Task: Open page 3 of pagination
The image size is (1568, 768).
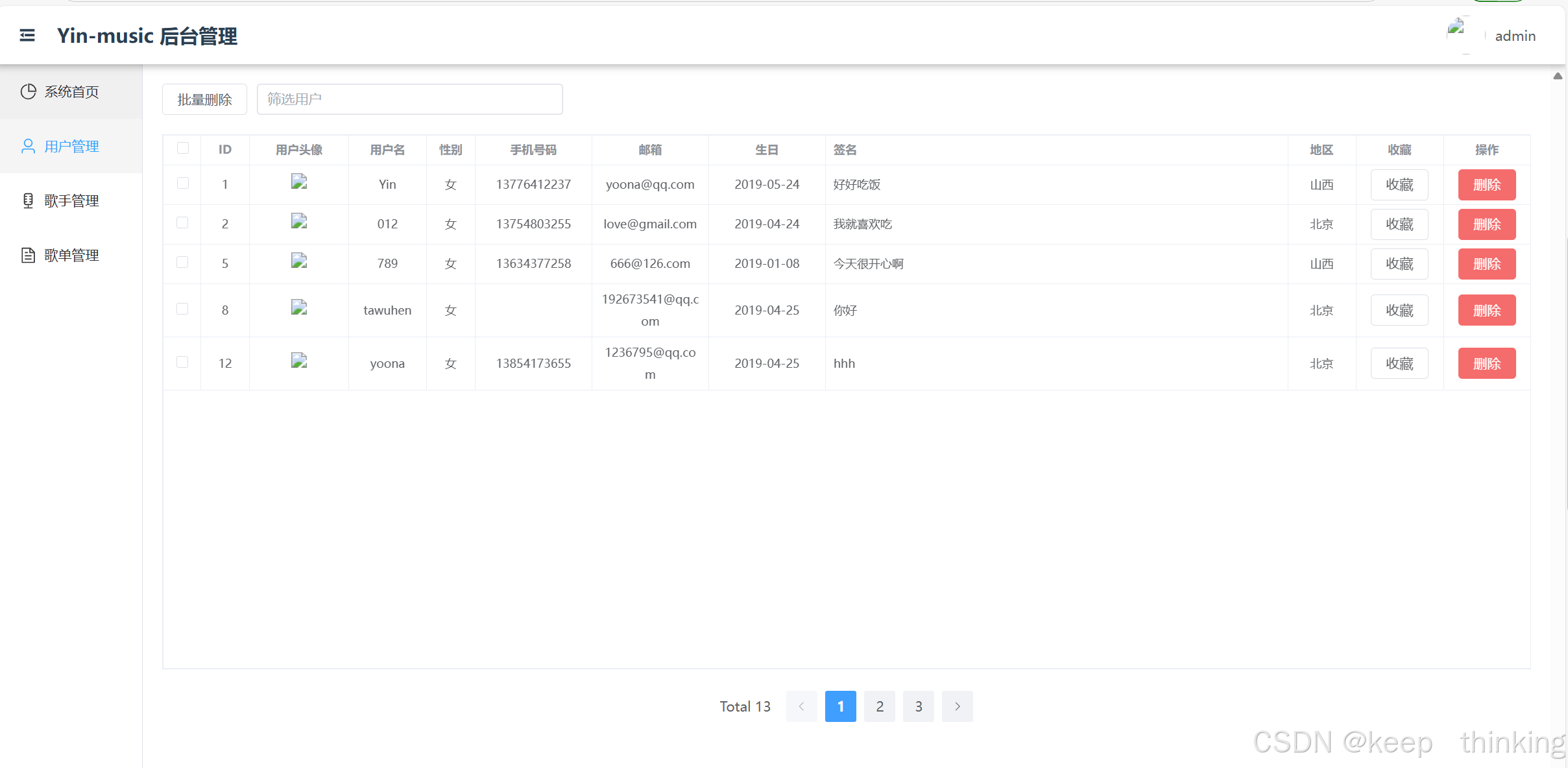Action: click(x=918, y=706)
